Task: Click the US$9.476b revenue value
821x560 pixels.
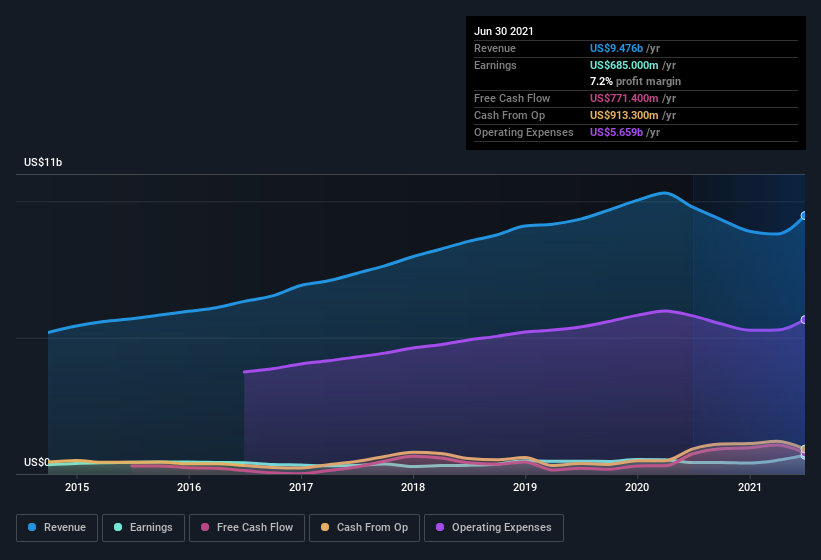Action: (616, 48)
